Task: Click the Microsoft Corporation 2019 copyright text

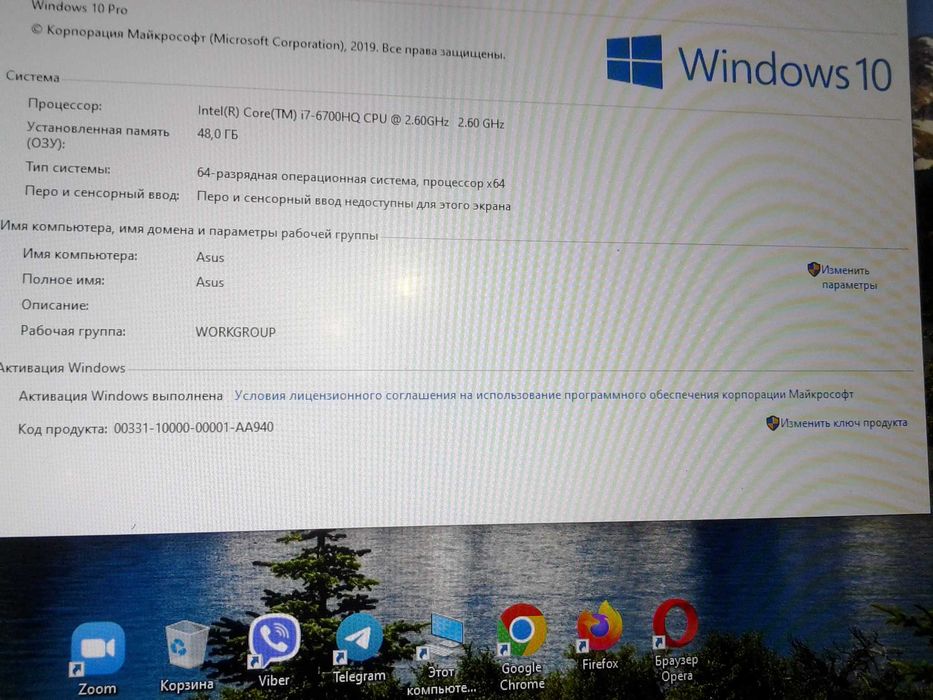Action: coord(268,41)
